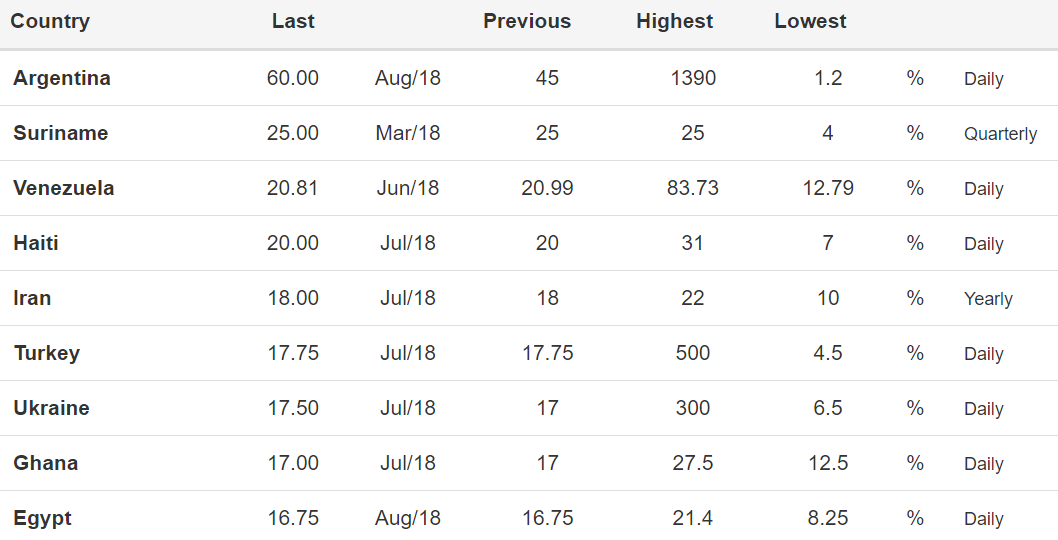Select Ghana from the table
The width and height of the screenshot is (1058, 540).
click(45, 463)
